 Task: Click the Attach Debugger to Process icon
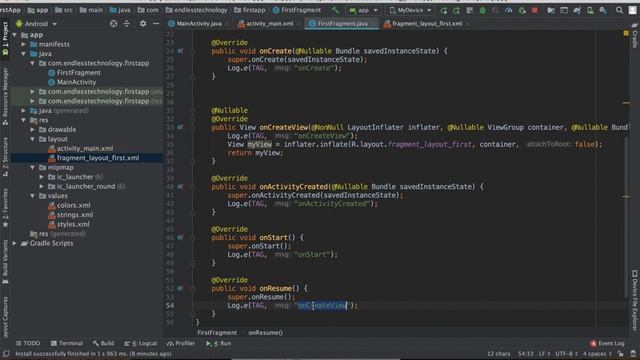(x=522, y=10)
